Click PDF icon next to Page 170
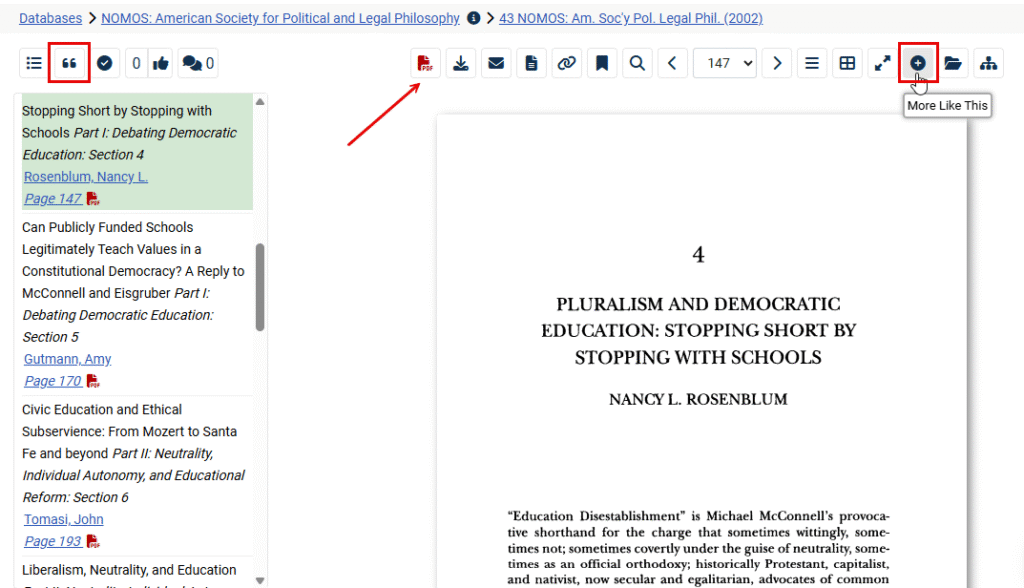The width and height of the screenshot is (1024, 588). click(x=93, y=381)
